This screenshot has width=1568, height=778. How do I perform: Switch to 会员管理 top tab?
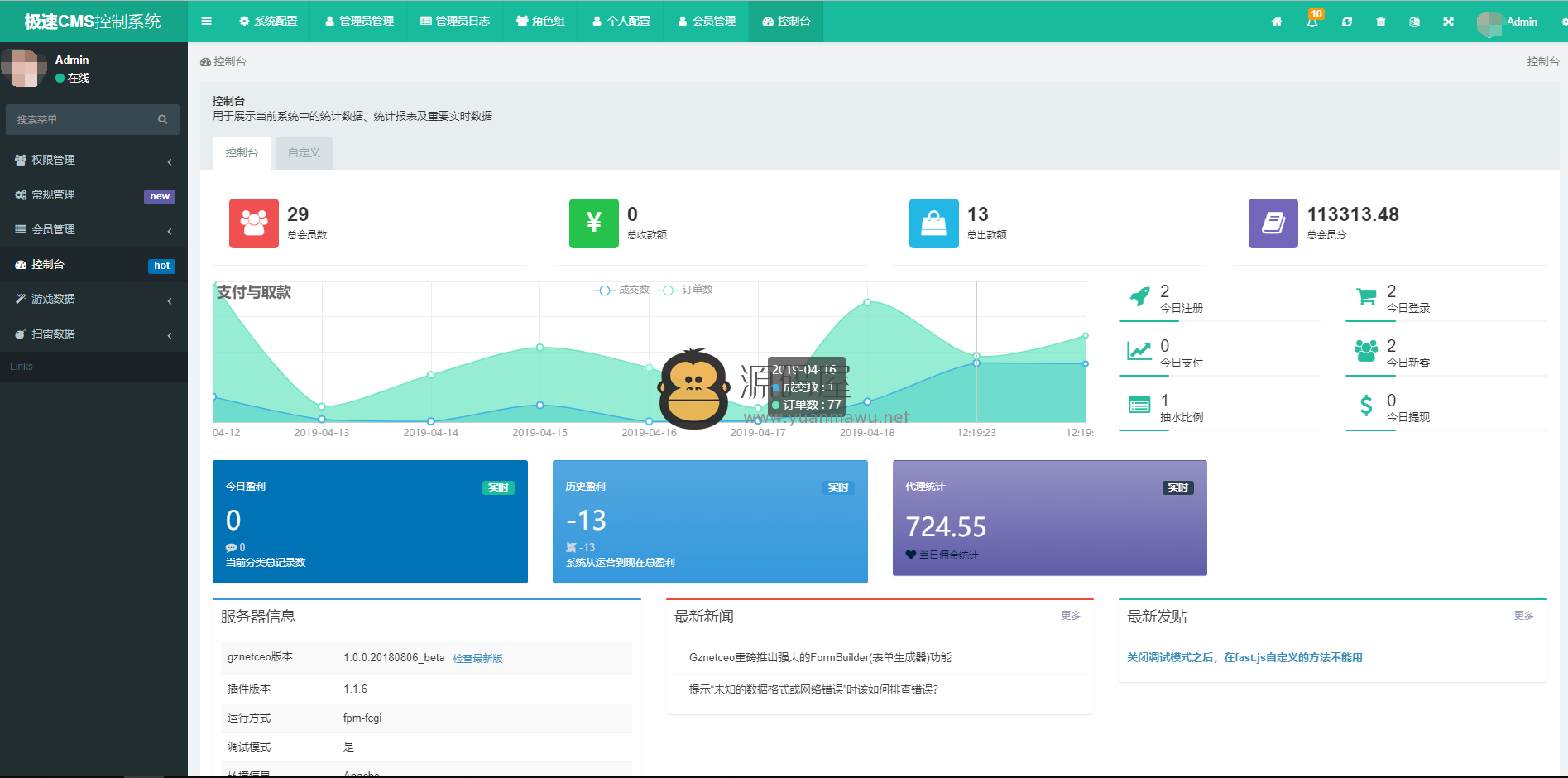pos(707,22)
